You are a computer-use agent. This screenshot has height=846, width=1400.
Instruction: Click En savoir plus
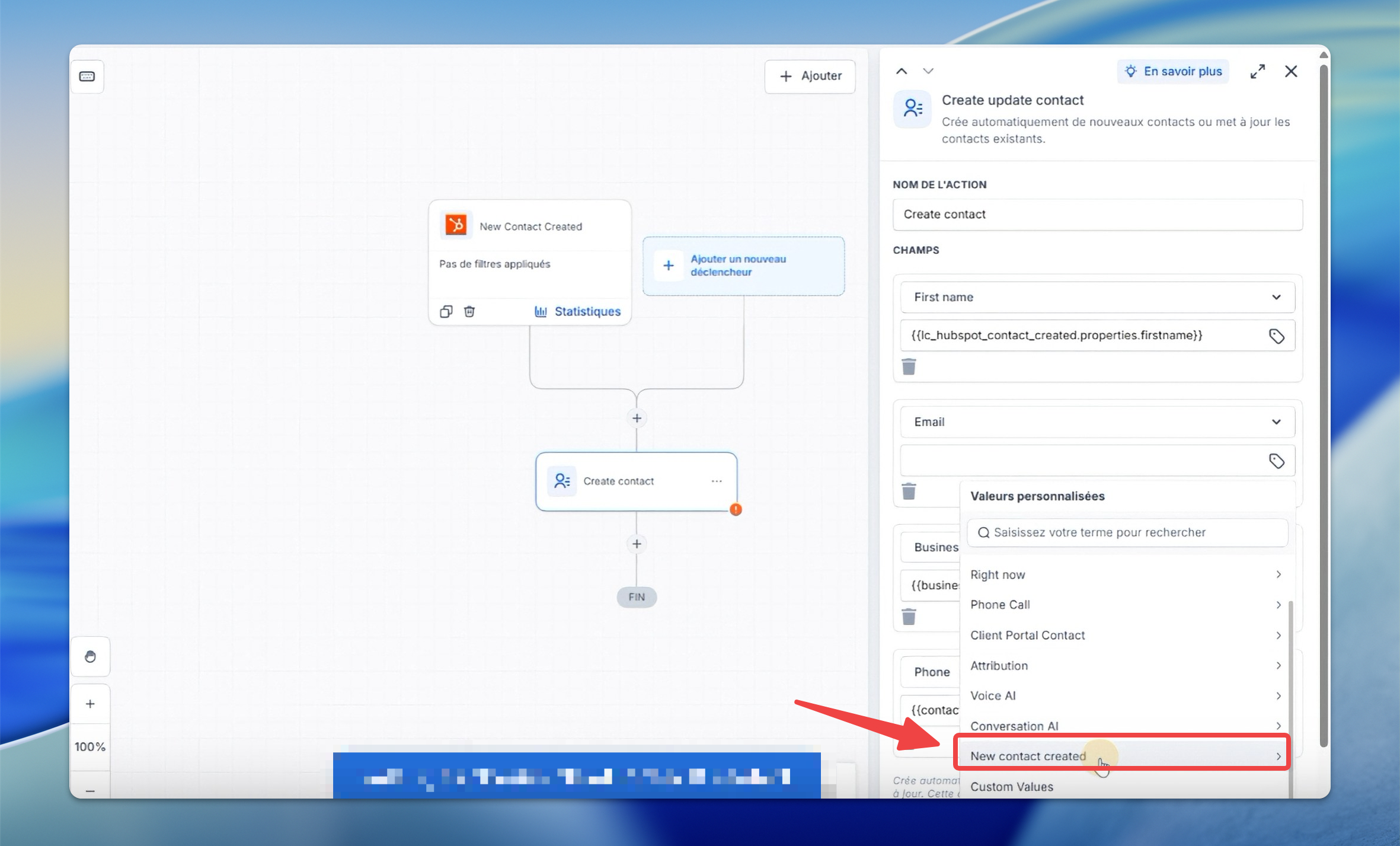coord(1174,71)
